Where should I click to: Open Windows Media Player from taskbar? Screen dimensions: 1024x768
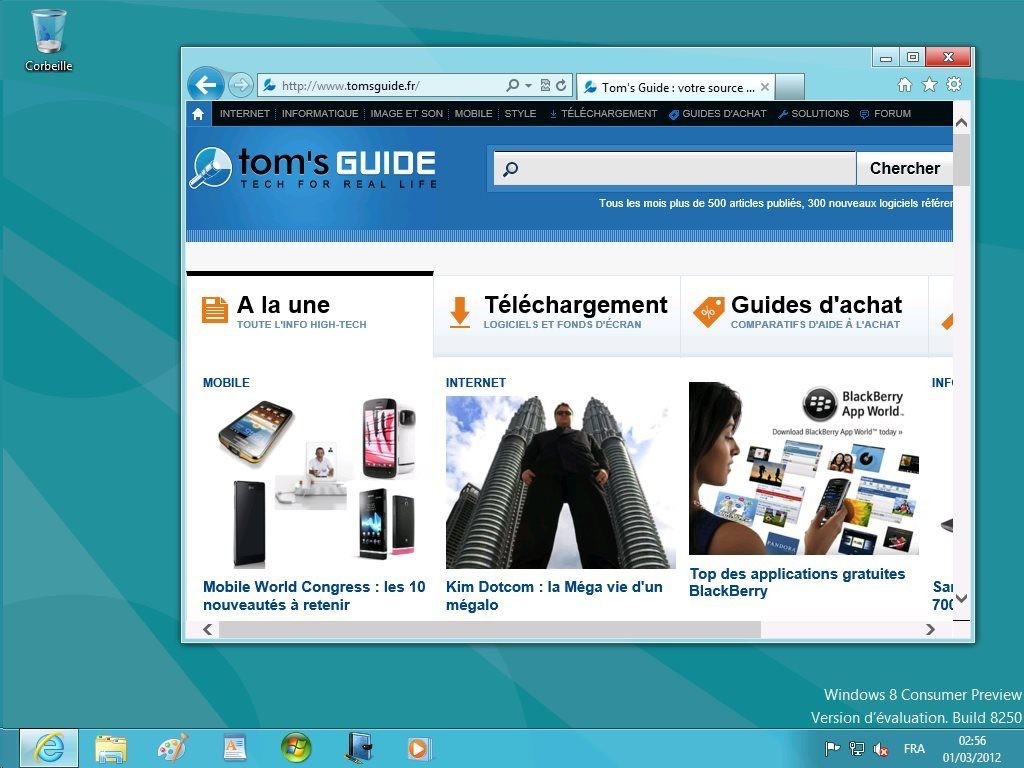419,748
